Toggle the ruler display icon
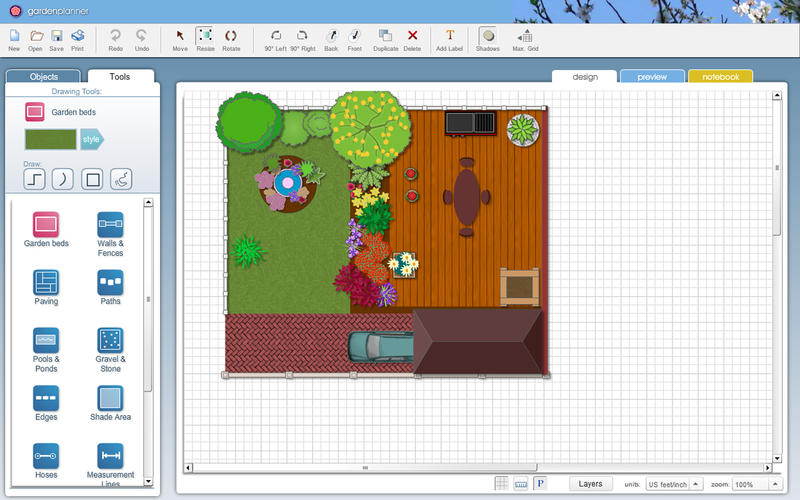The height and width of the screenshot is (500, 800). [x=521, y=484]
